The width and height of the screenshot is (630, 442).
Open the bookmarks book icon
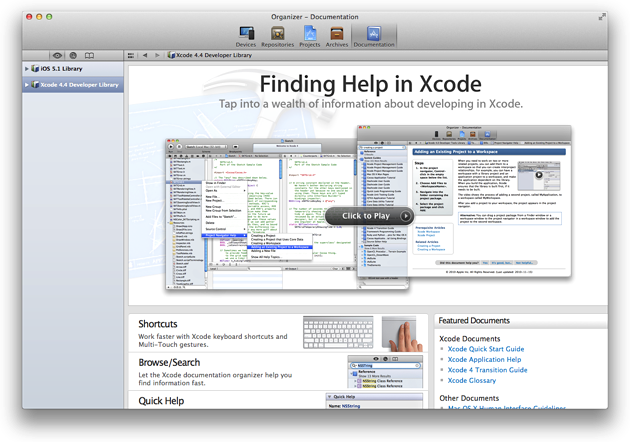coord(89,55)
